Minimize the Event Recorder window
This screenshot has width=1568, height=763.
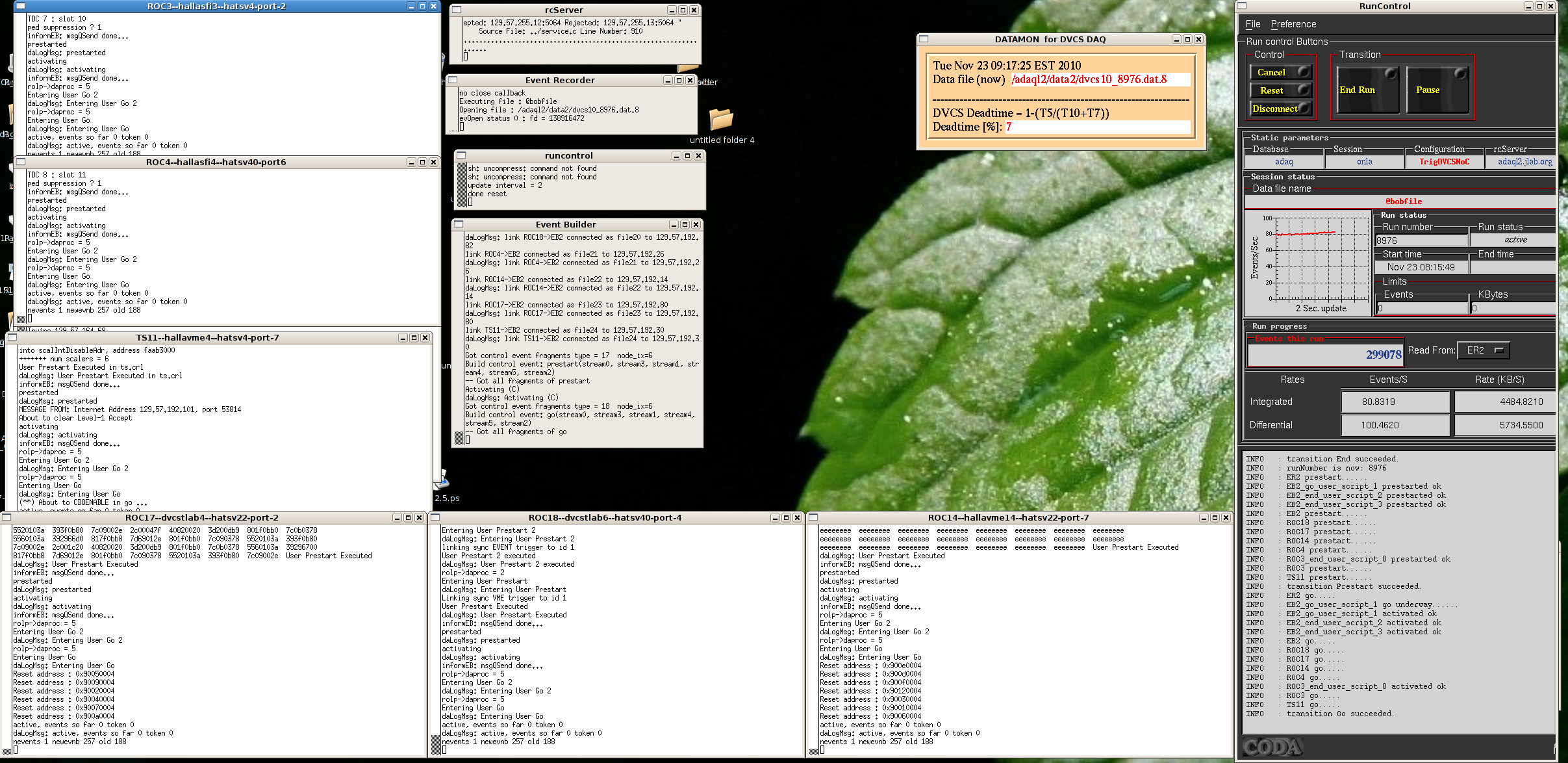click(x=668, y=80)
